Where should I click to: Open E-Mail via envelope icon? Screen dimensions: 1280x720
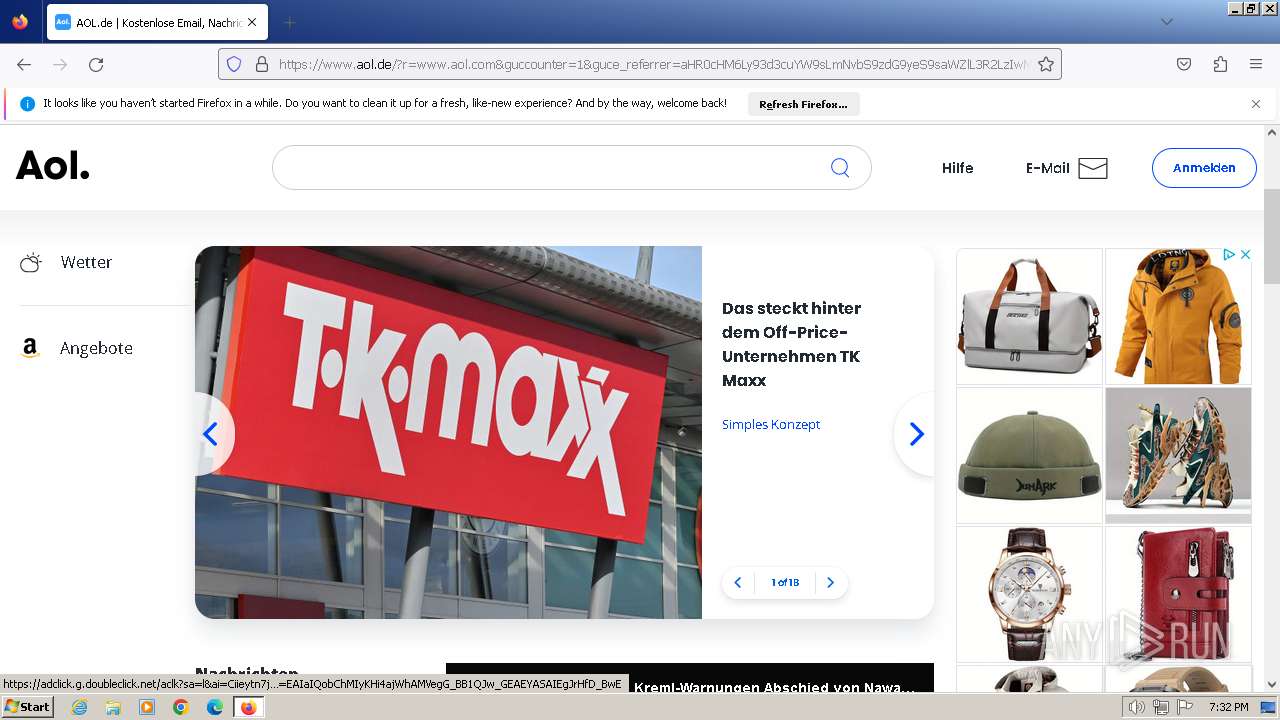(x=1093, y=168)
